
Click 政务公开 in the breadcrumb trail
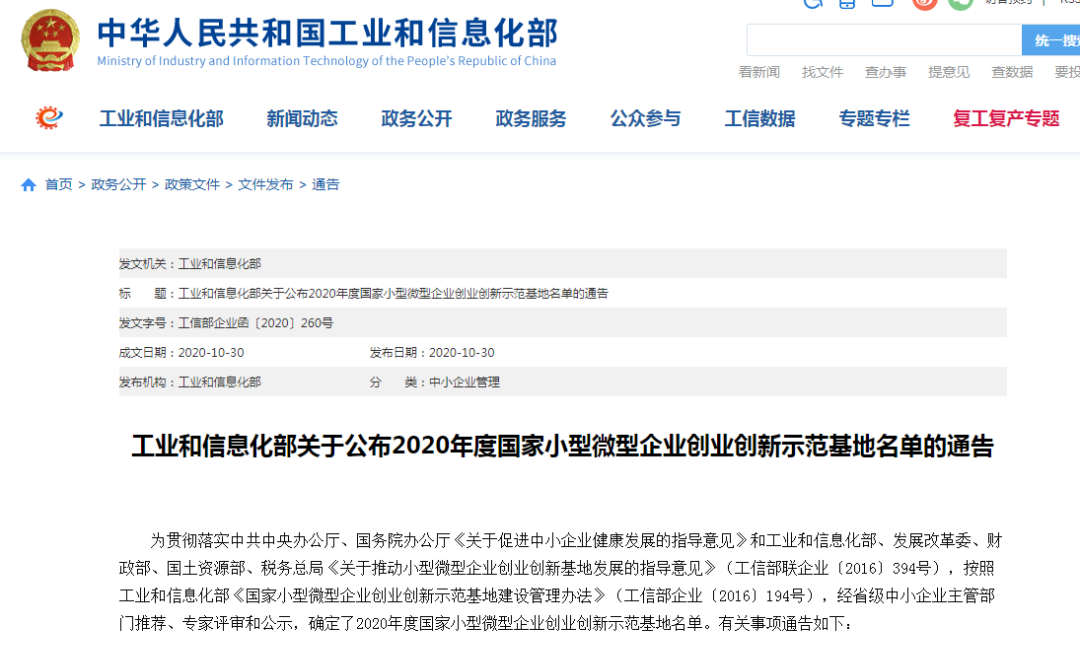118,185
